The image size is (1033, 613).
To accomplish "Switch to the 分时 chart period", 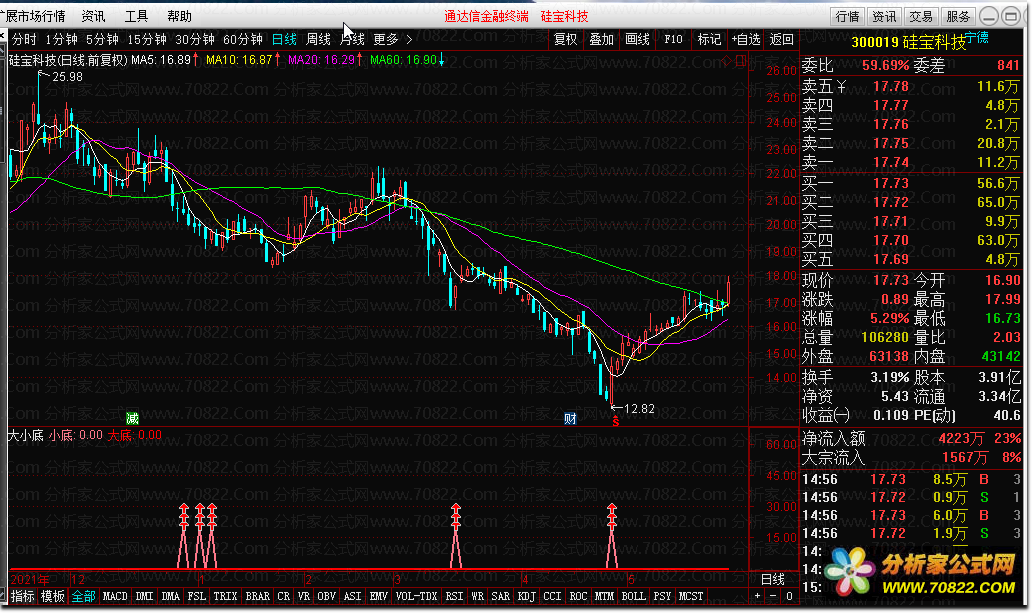I will tap(24, 40).
